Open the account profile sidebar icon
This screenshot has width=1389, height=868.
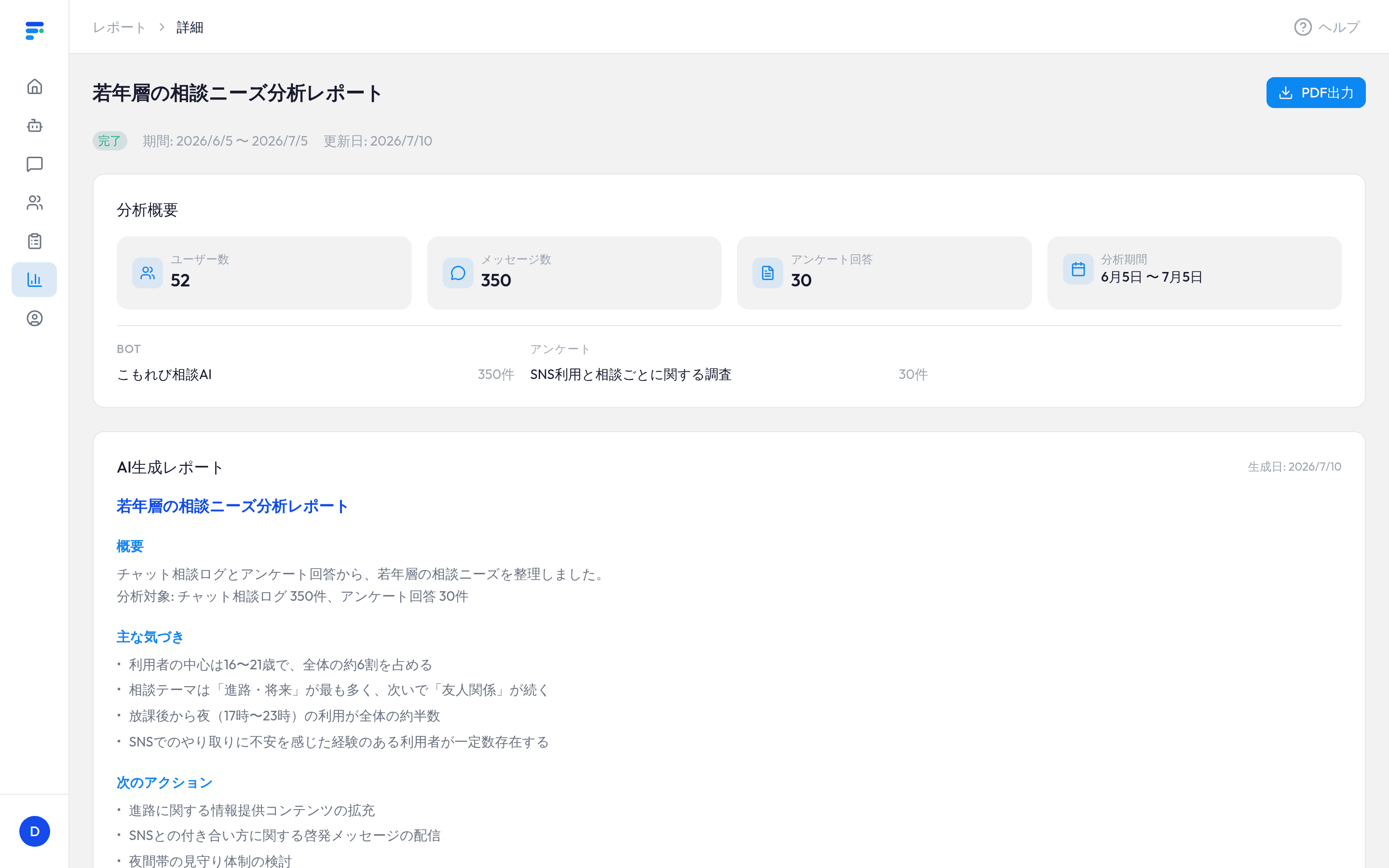click(x=34, y=318)
